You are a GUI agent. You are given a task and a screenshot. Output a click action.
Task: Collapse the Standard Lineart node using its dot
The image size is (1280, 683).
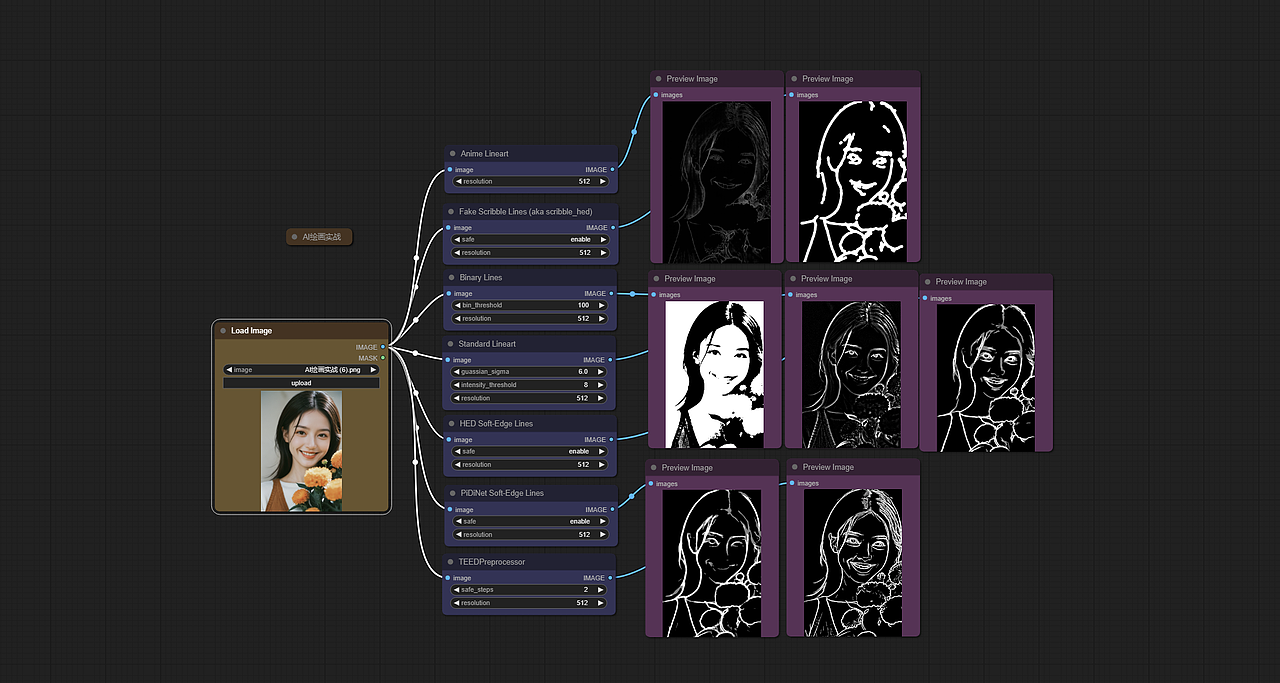452,344
